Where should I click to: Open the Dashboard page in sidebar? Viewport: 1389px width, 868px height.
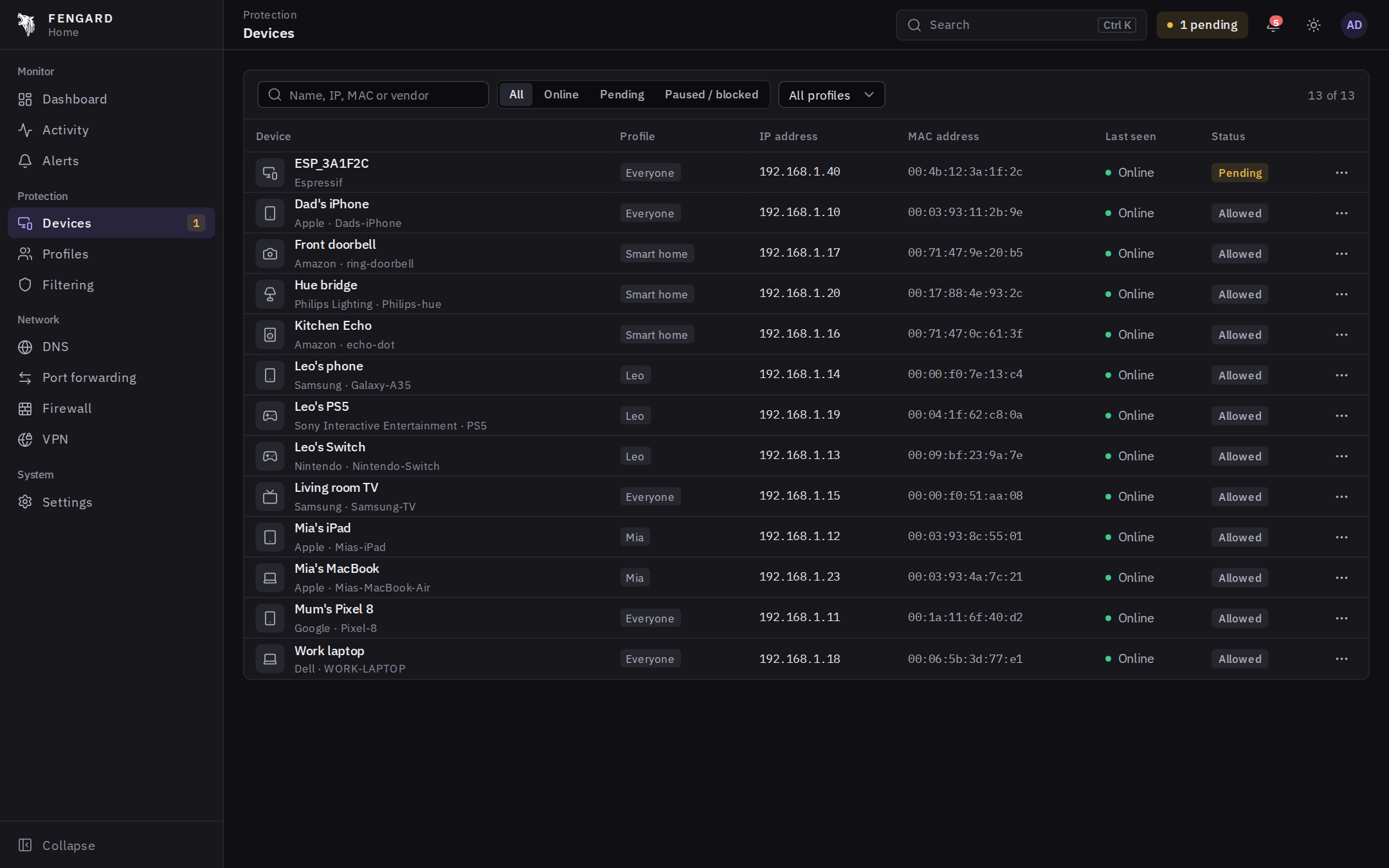click(x=111, y=99)
